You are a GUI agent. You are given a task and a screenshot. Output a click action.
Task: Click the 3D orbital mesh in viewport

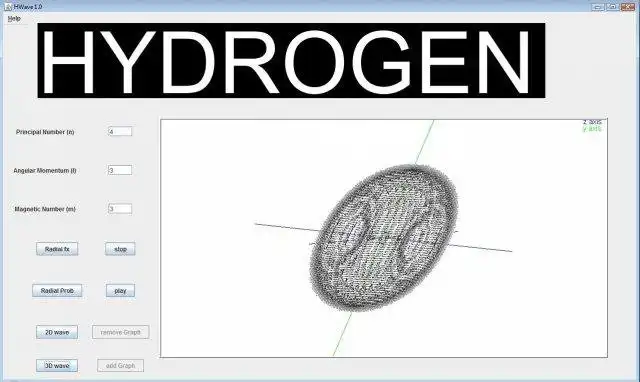(384, 238)
